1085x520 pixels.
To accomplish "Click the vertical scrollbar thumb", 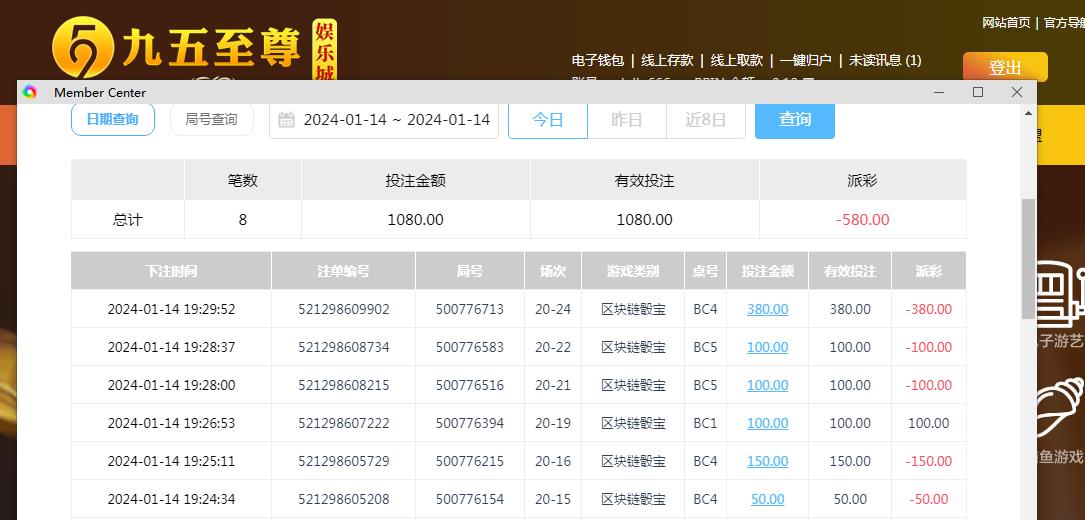I will (x=1027, y=258).
